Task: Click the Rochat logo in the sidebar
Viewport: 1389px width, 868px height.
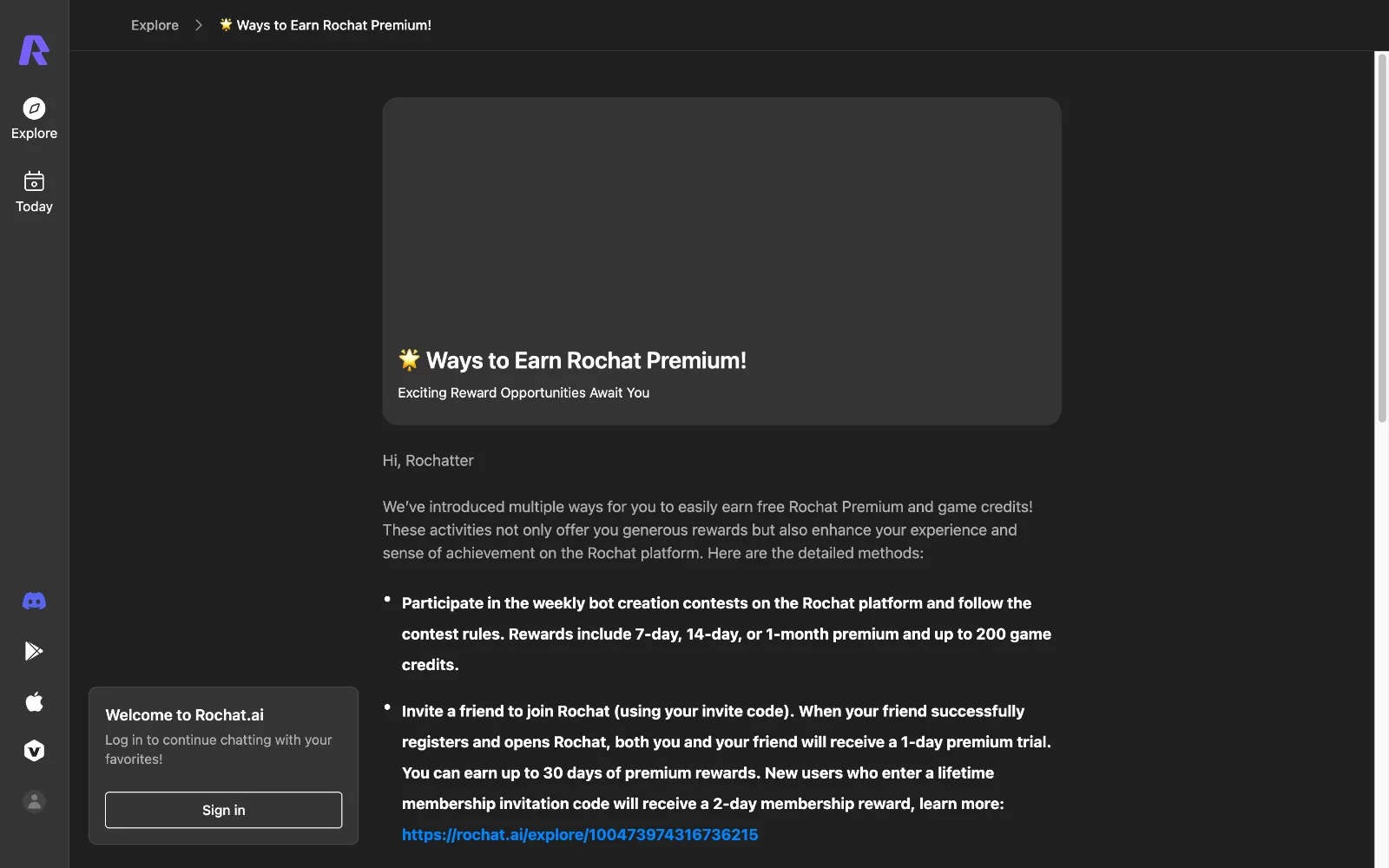Action: click(34, 50)
